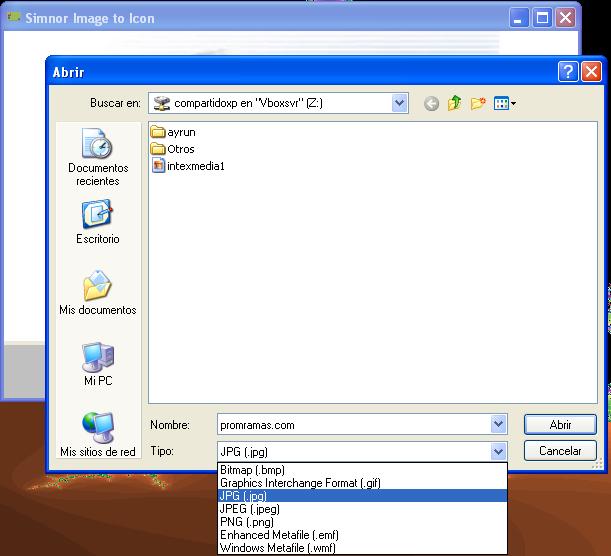This screenshot has width=611, height=556.
Task: Choose Windows Metafile (.wmf) type
Action: 362,547
